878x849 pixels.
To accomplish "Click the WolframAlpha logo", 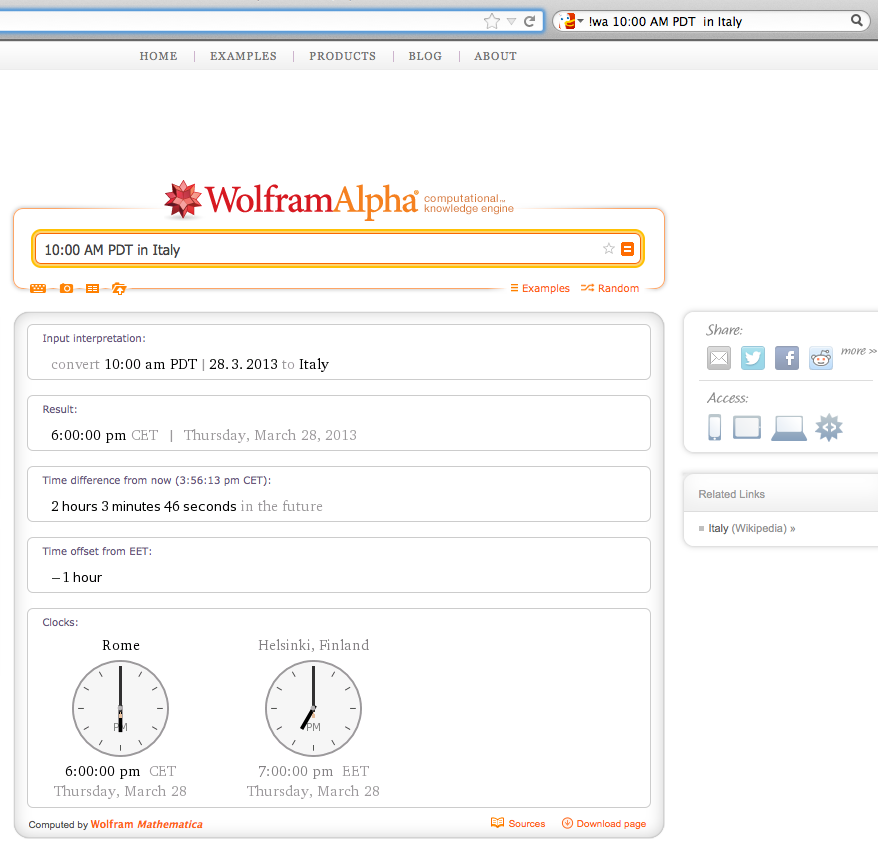I will point(338,200).
